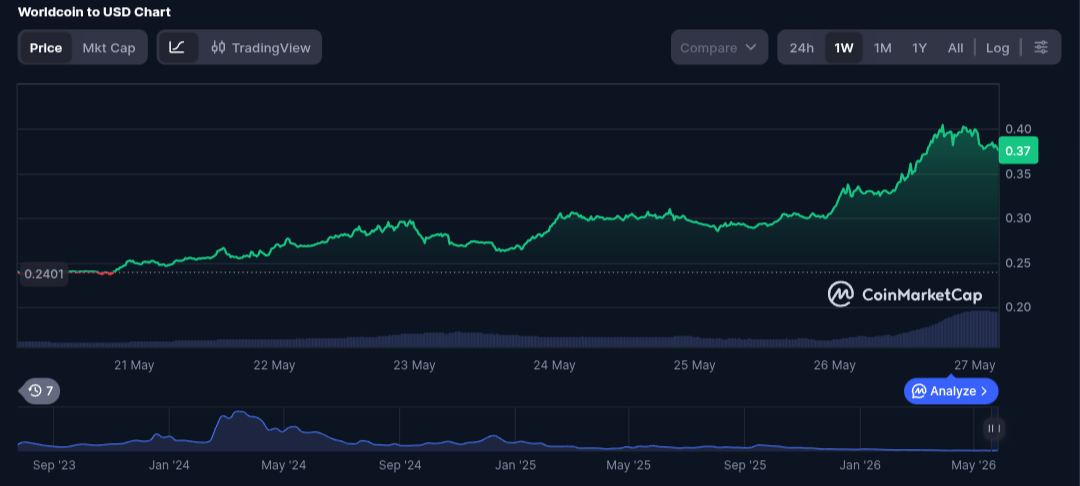Viewport: 1080px width, 486px height.
Task: Toggle the Log scale option
Action: (x=997, y=47)
